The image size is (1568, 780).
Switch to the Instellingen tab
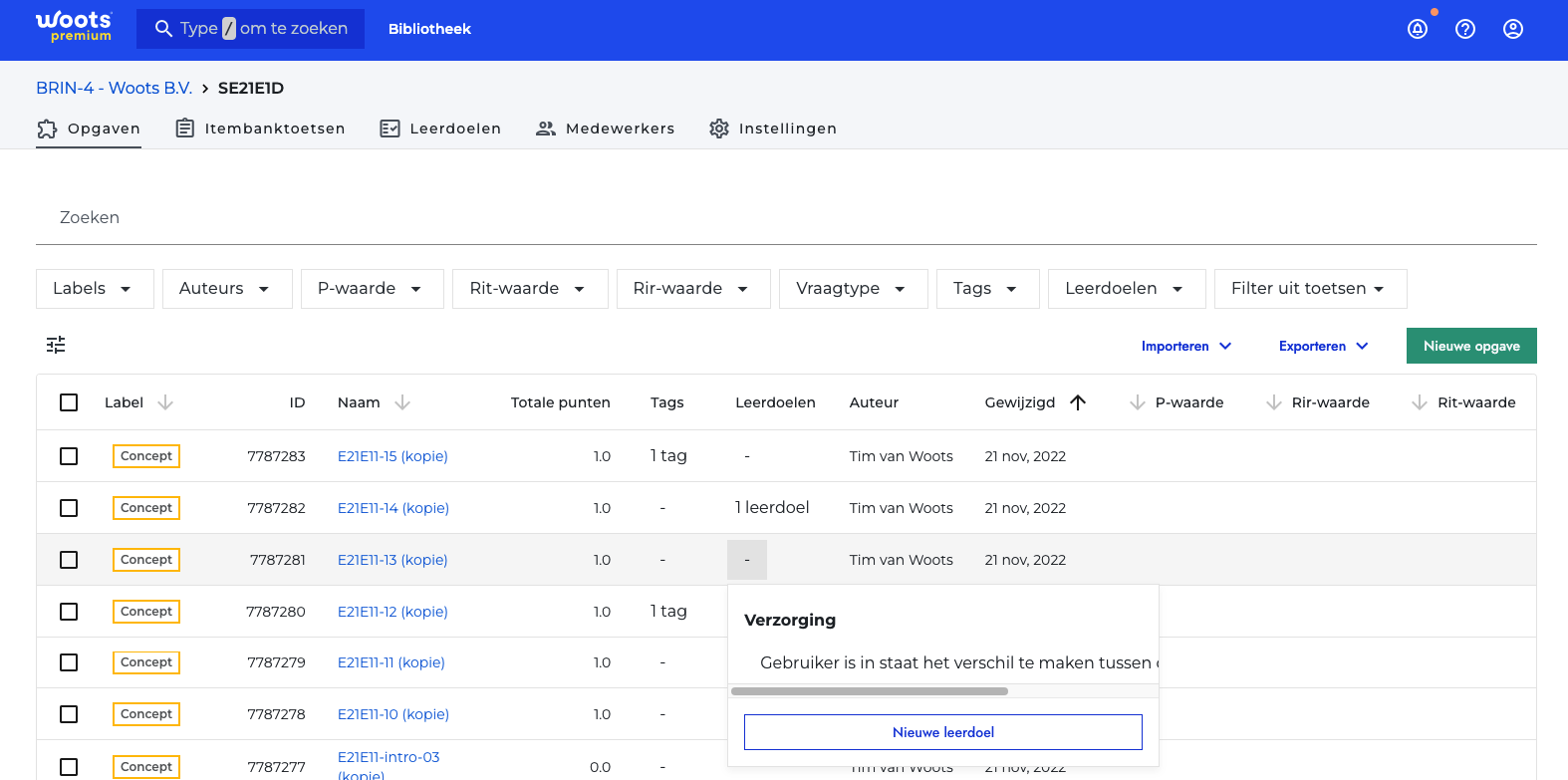(772, 129)
